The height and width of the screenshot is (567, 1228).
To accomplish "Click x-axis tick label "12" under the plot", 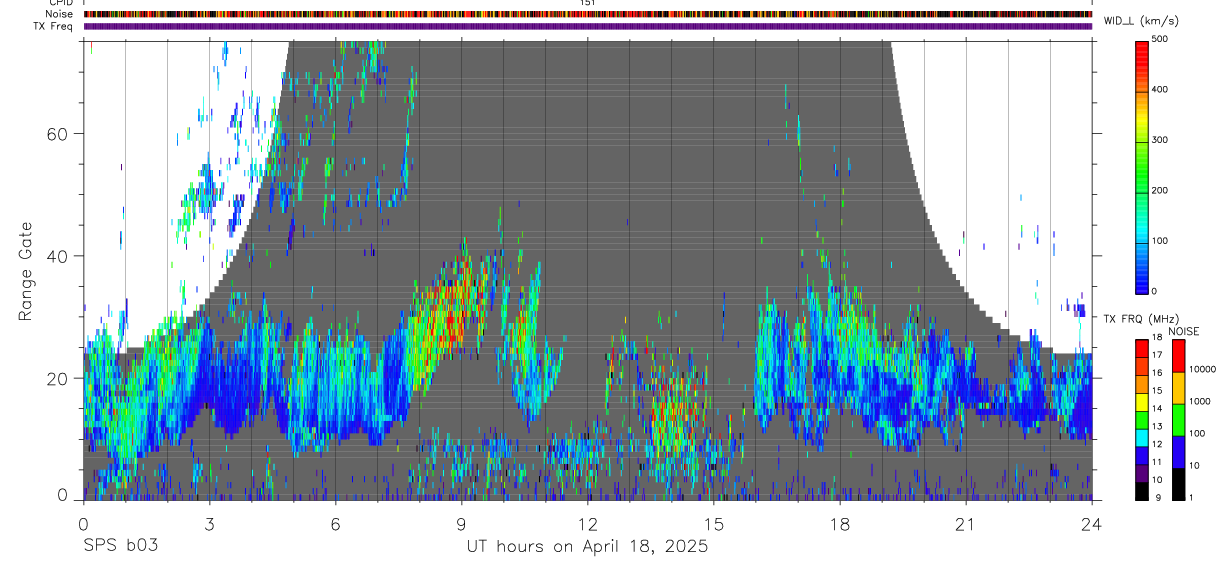I will click(x=588, y=523).
